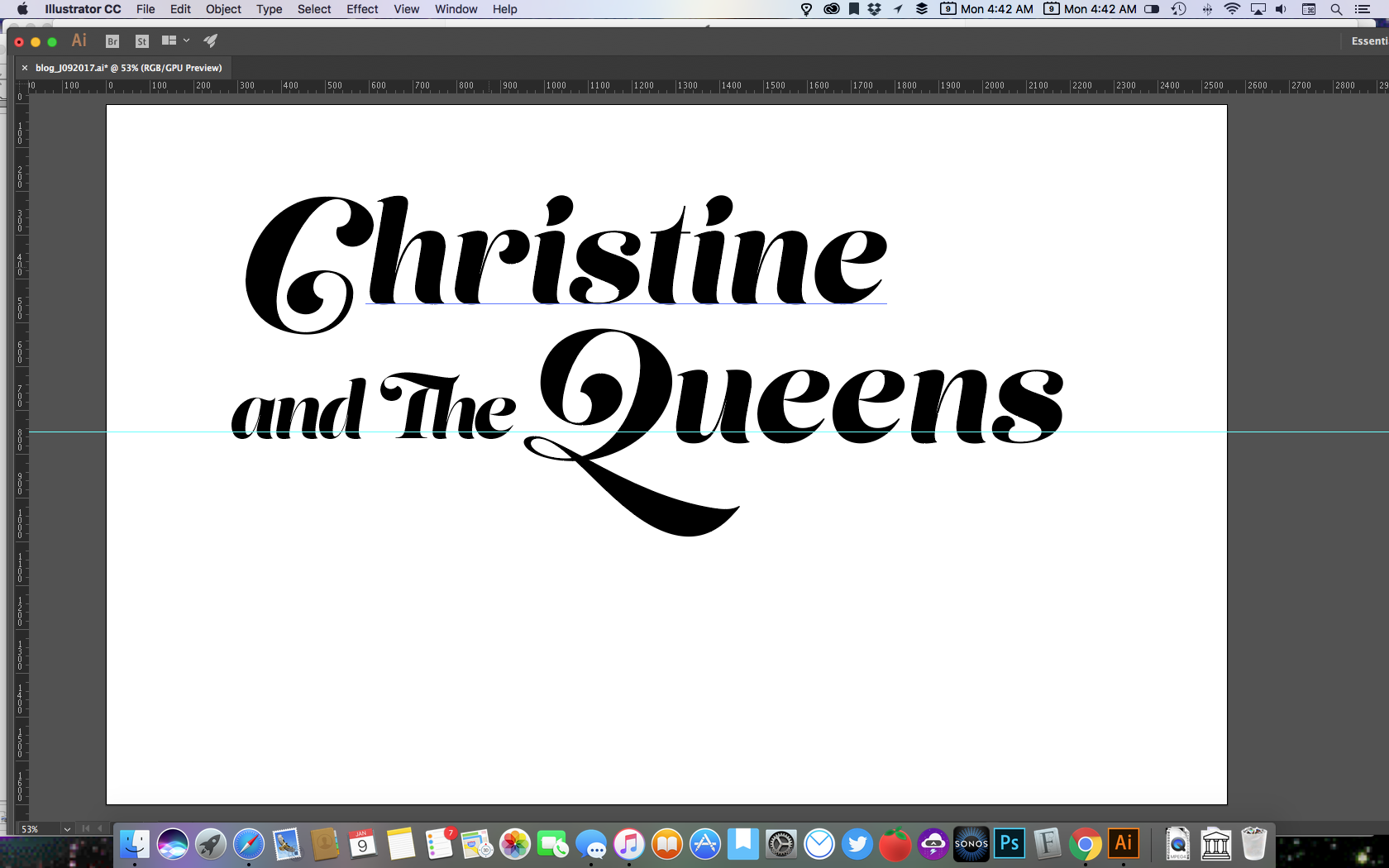1389x868 pixels.
Task: Open Adobe Bridge via Br icon
Action: click(112, 41)
